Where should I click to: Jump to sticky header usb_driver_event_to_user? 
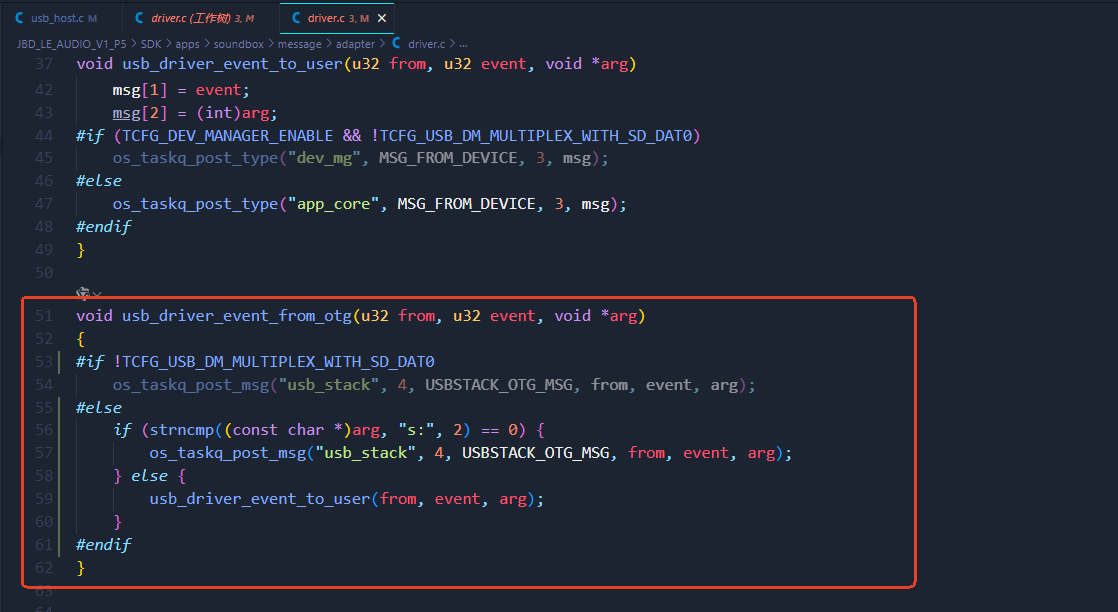coord(232,63)
